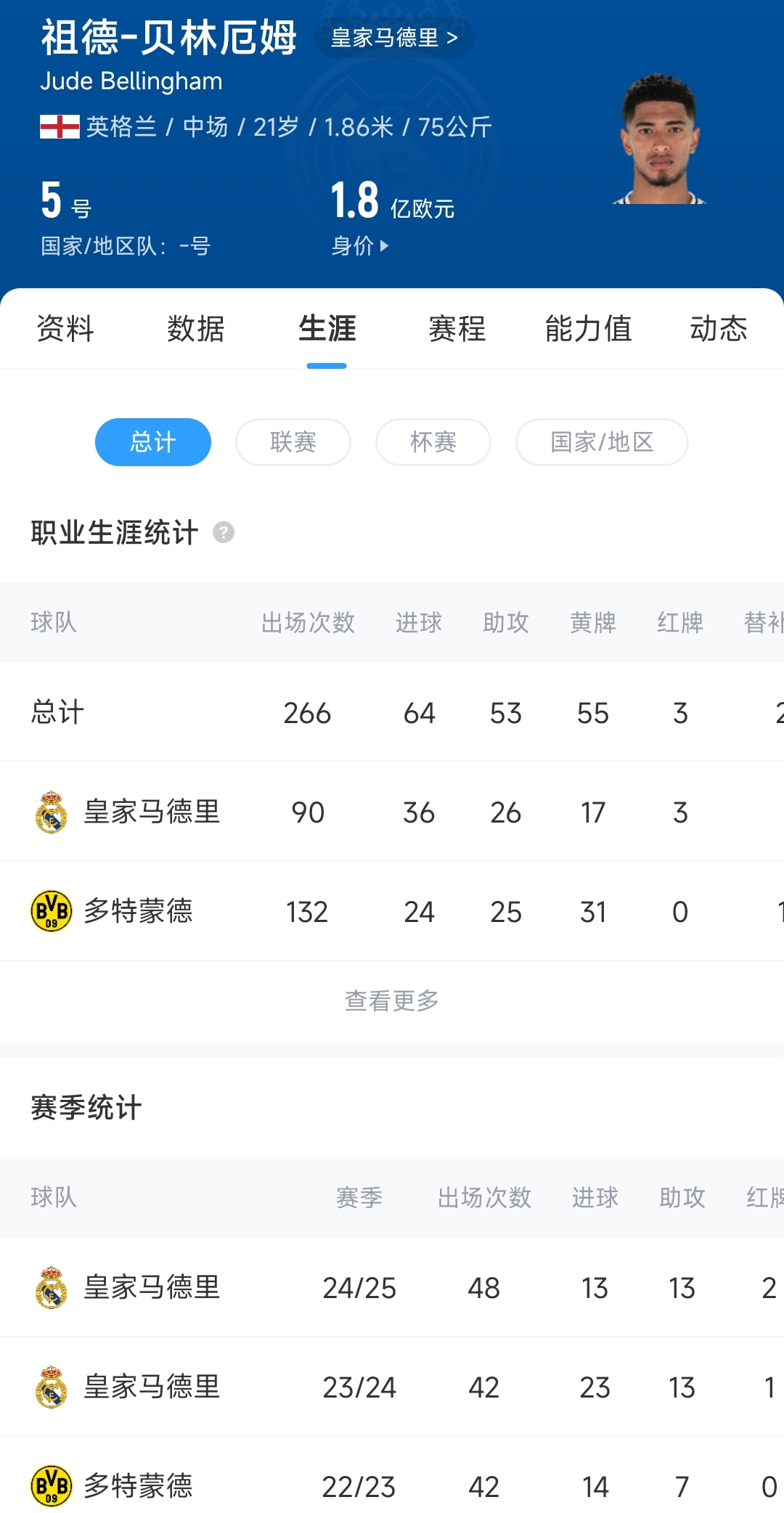This screenshot has width=784, height=1513.
Task: Click the England flag icon
Action: (x=60, y=127)
